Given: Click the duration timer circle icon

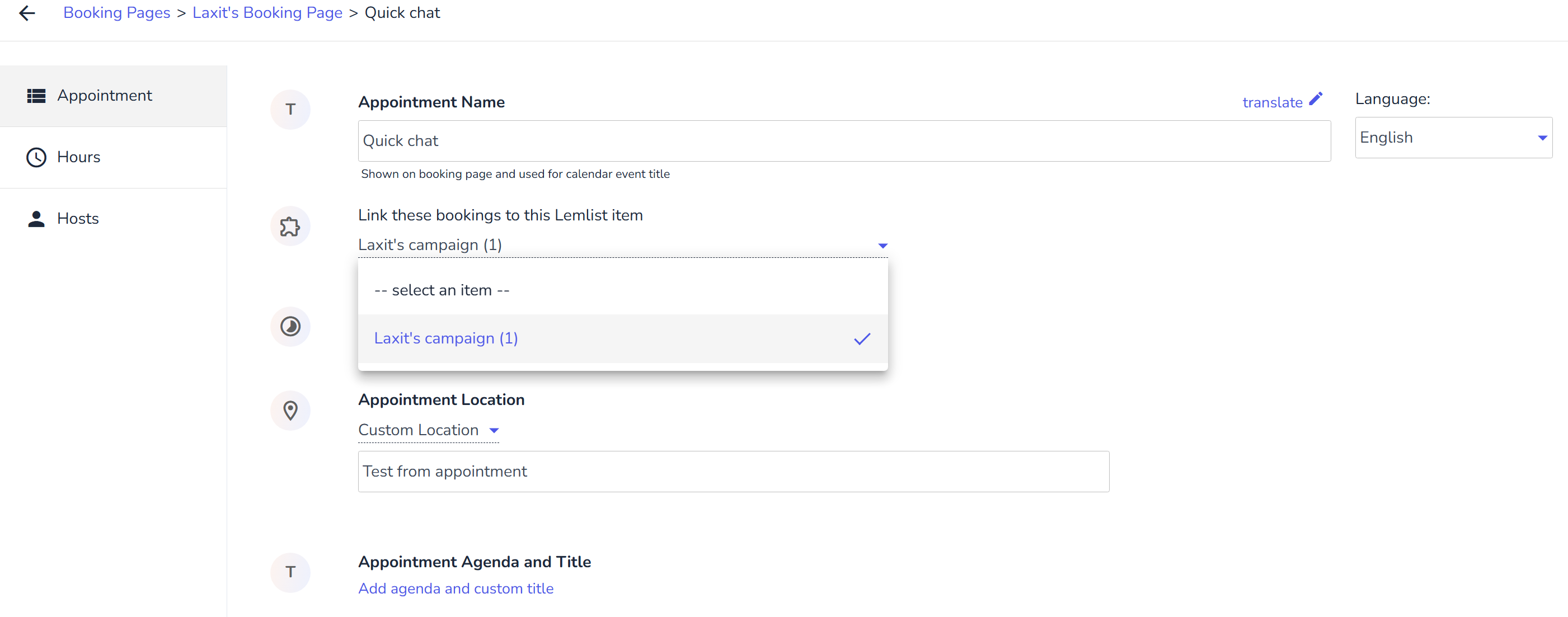Looking at the screenshot, I should [x=290, y=327].
